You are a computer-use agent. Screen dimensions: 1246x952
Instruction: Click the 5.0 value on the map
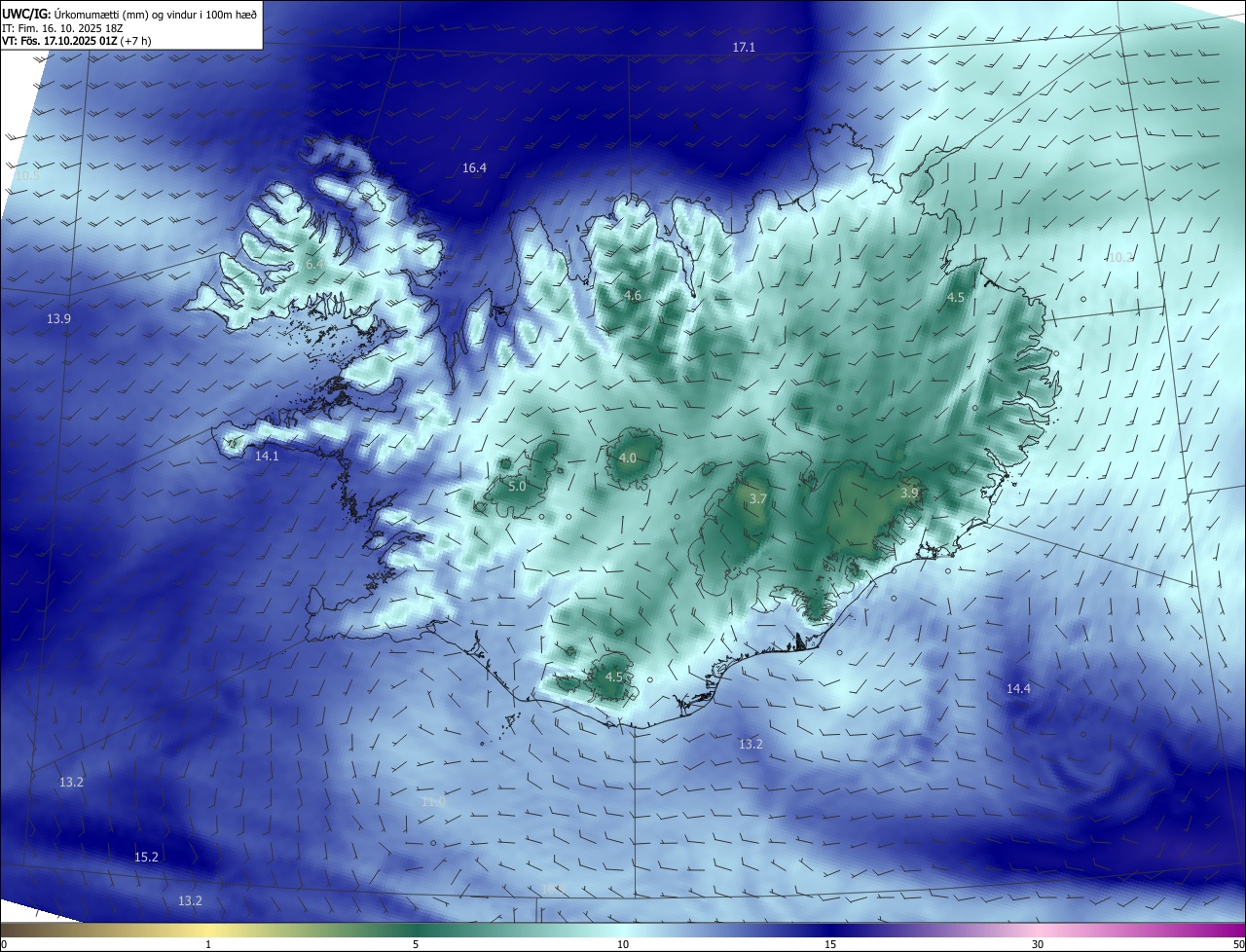(517, 485)
